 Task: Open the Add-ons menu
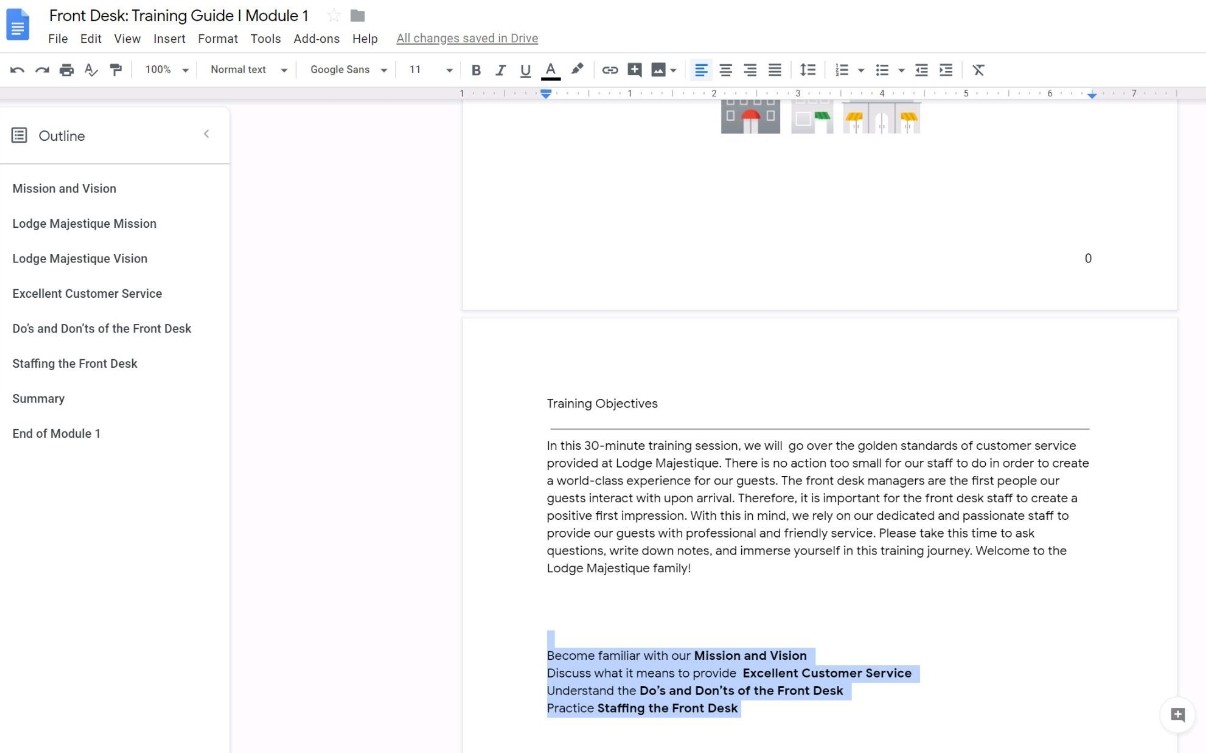pyautogui.click(x=316, y=39)
